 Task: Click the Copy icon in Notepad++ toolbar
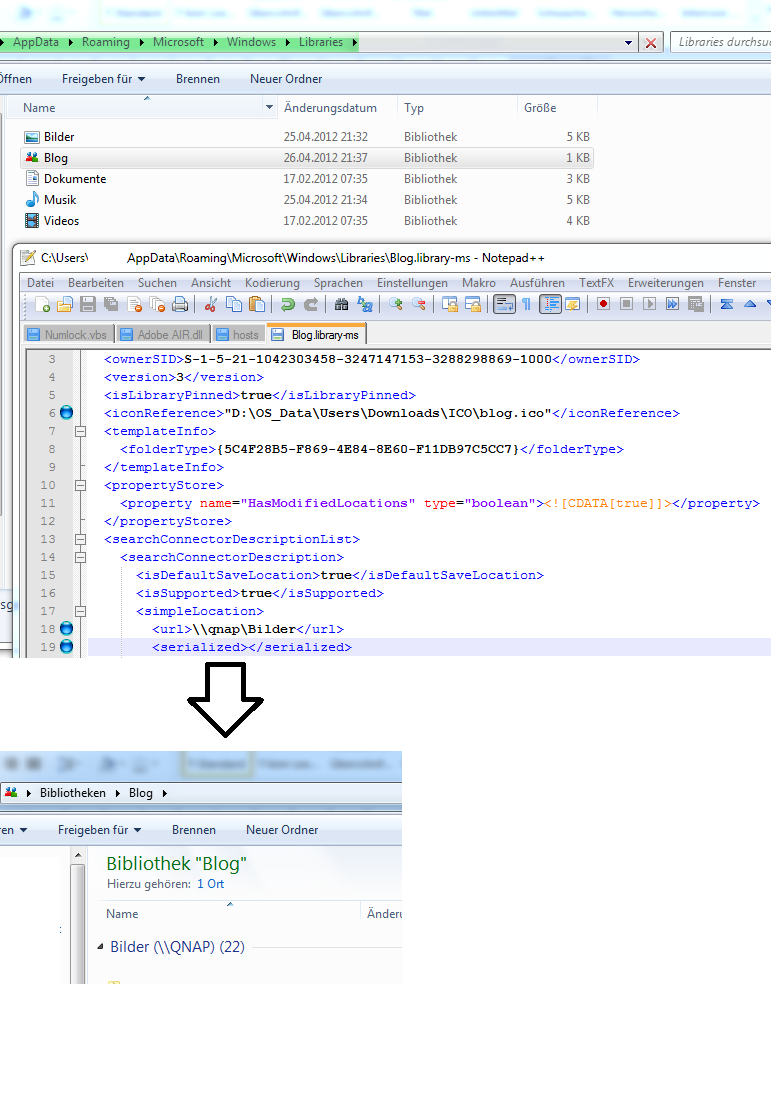coord(233,305)
